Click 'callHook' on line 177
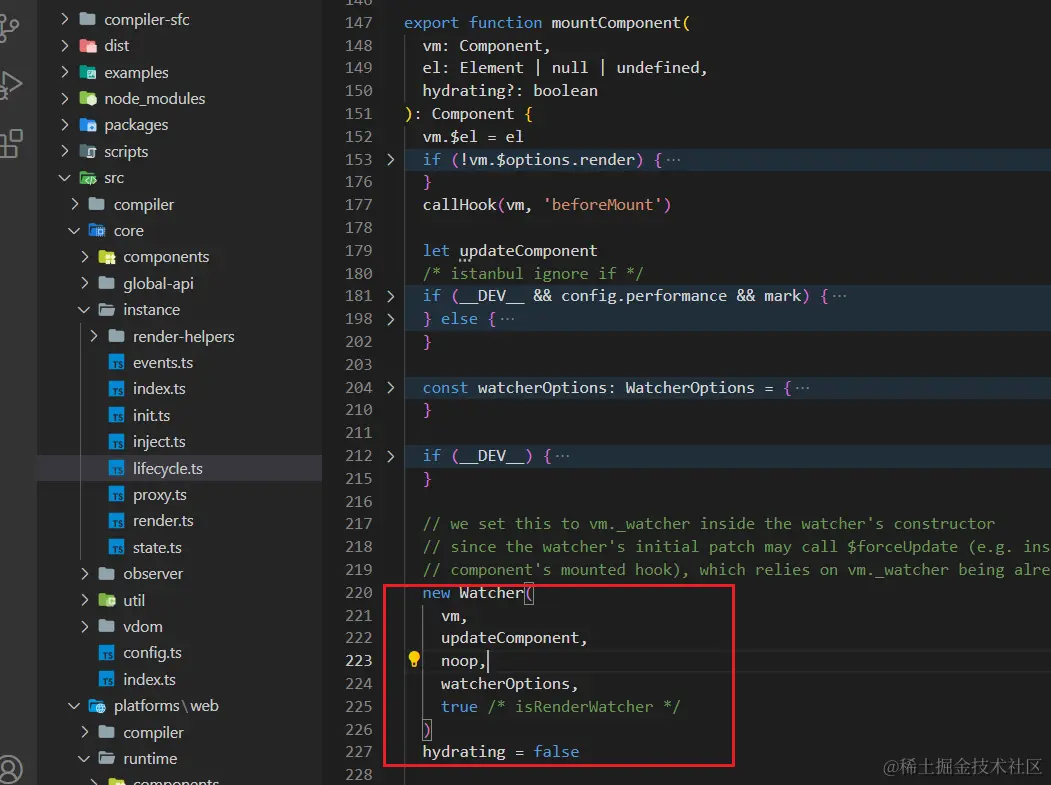This screenshot has height=785, width=1051. (460, 204)
